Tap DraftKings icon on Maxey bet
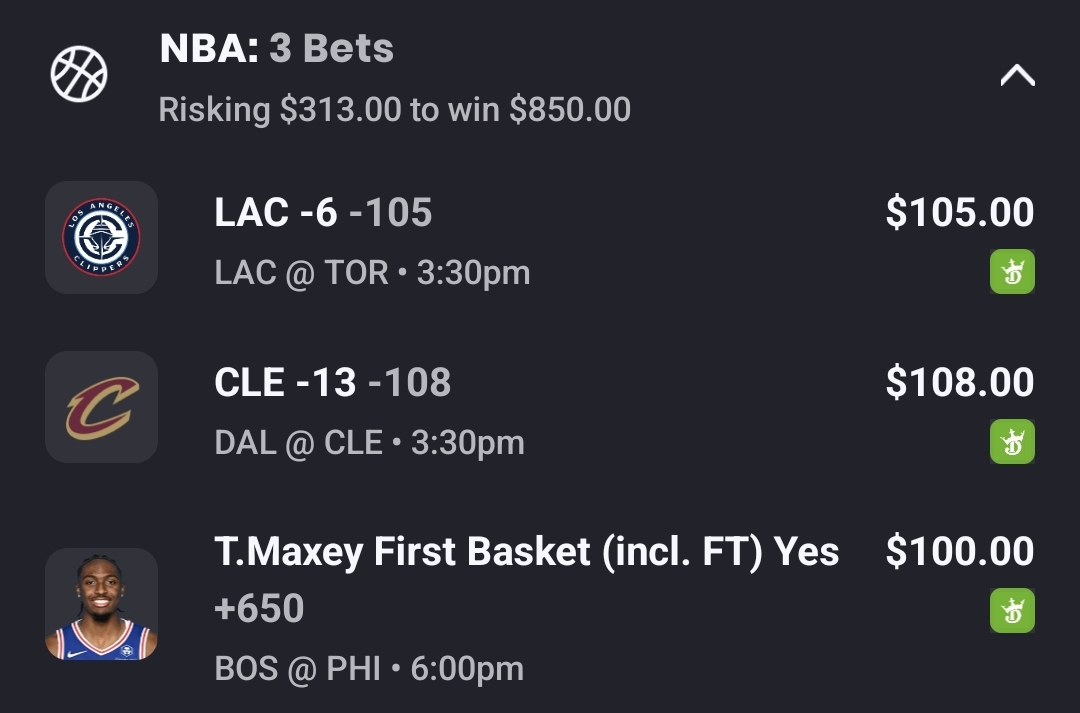Screen dimensions: 1080x713 (x=1012, y=611)
